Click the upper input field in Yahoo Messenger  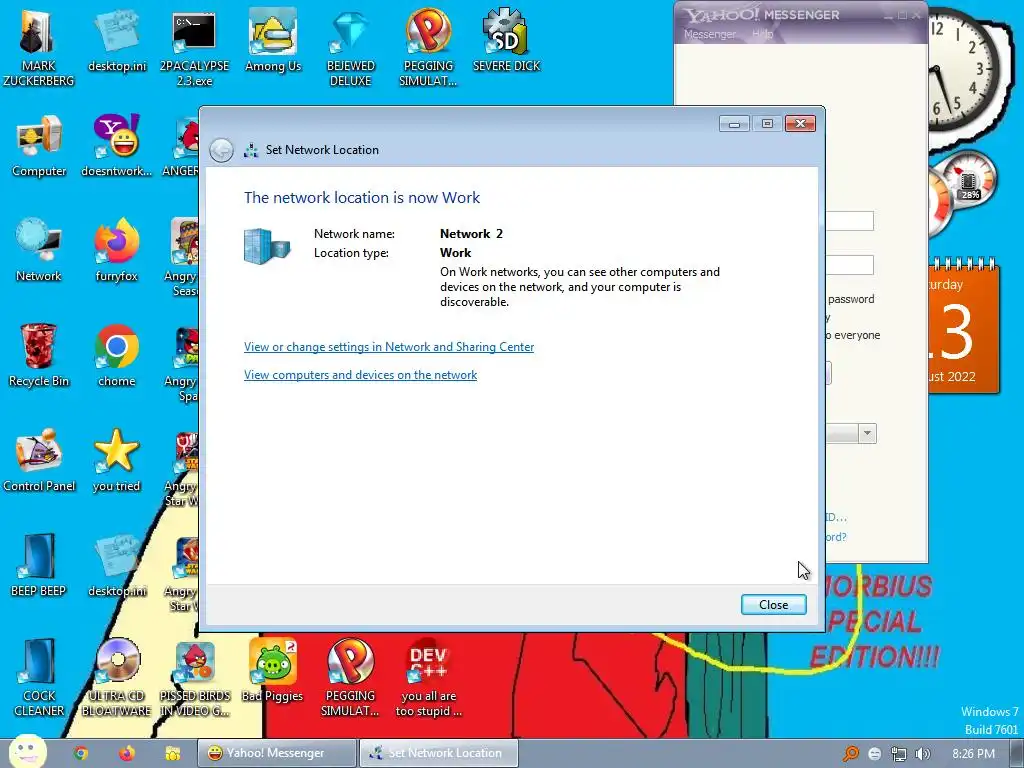[850, 221]
